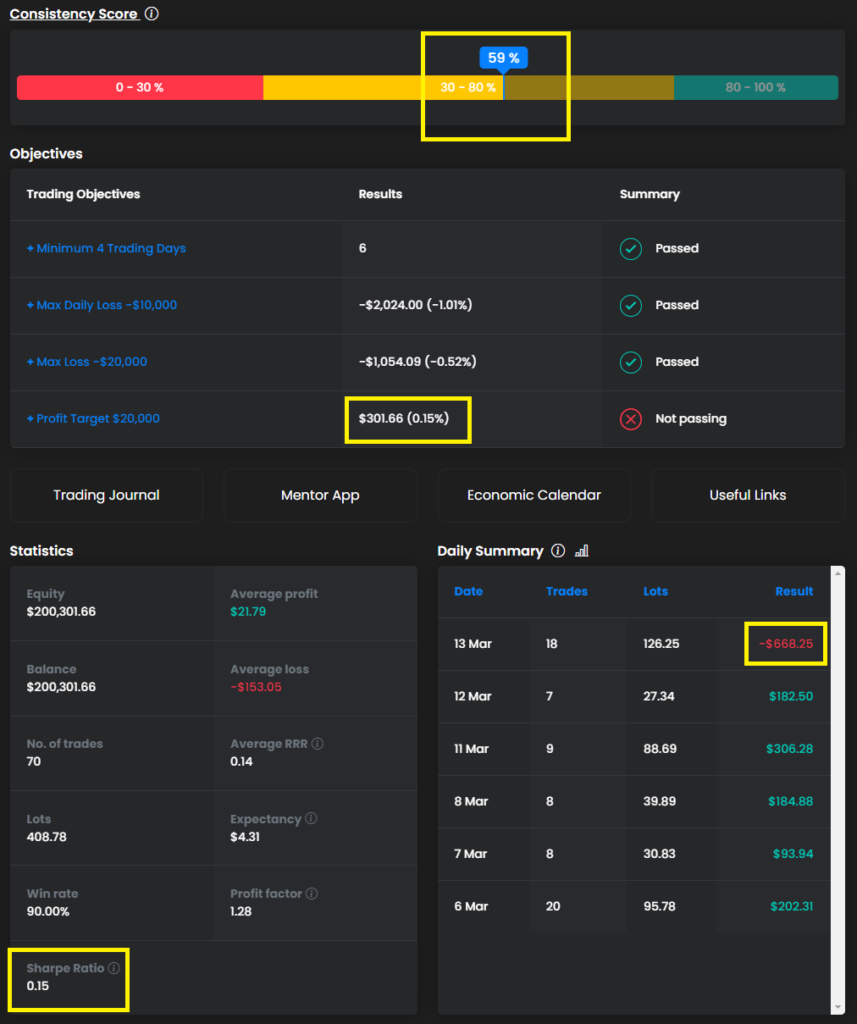Screen dimensions: 857x1024
Task: Expand the Max Loss -$20,000 objective
Action: [87, 362]
